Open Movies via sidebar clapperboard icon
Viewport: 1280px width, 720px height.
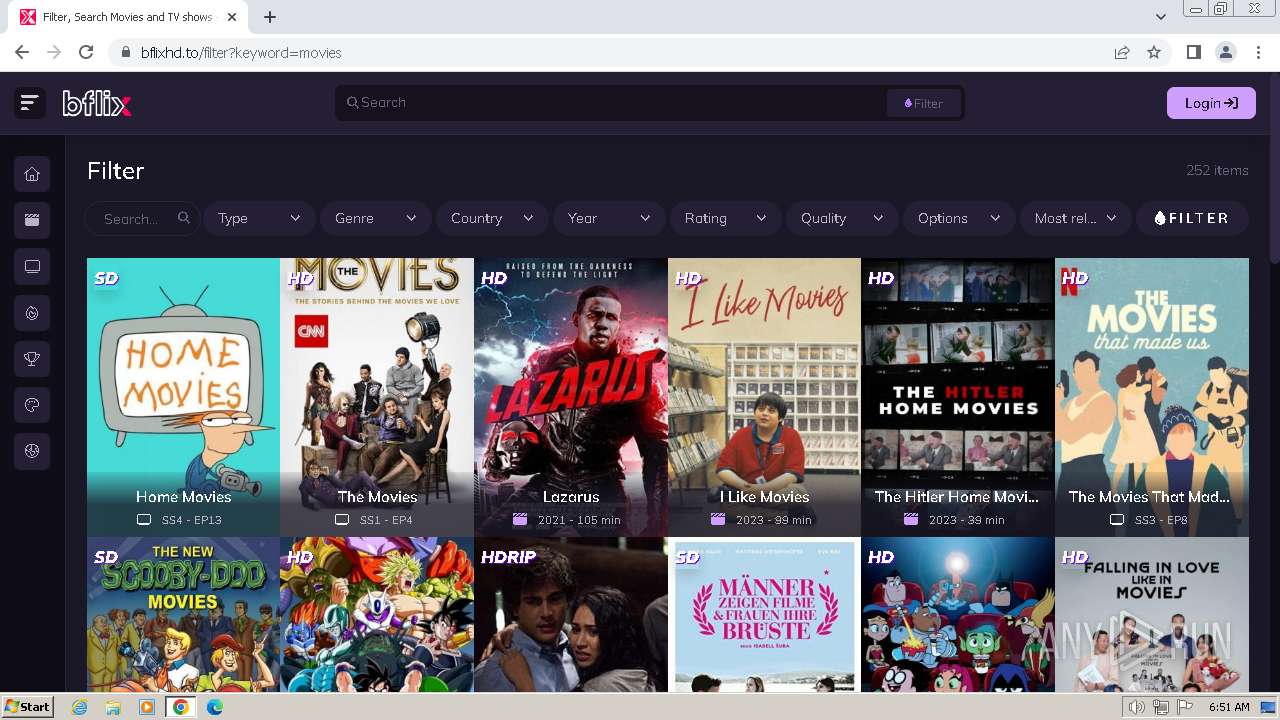(x=32, y=220)
